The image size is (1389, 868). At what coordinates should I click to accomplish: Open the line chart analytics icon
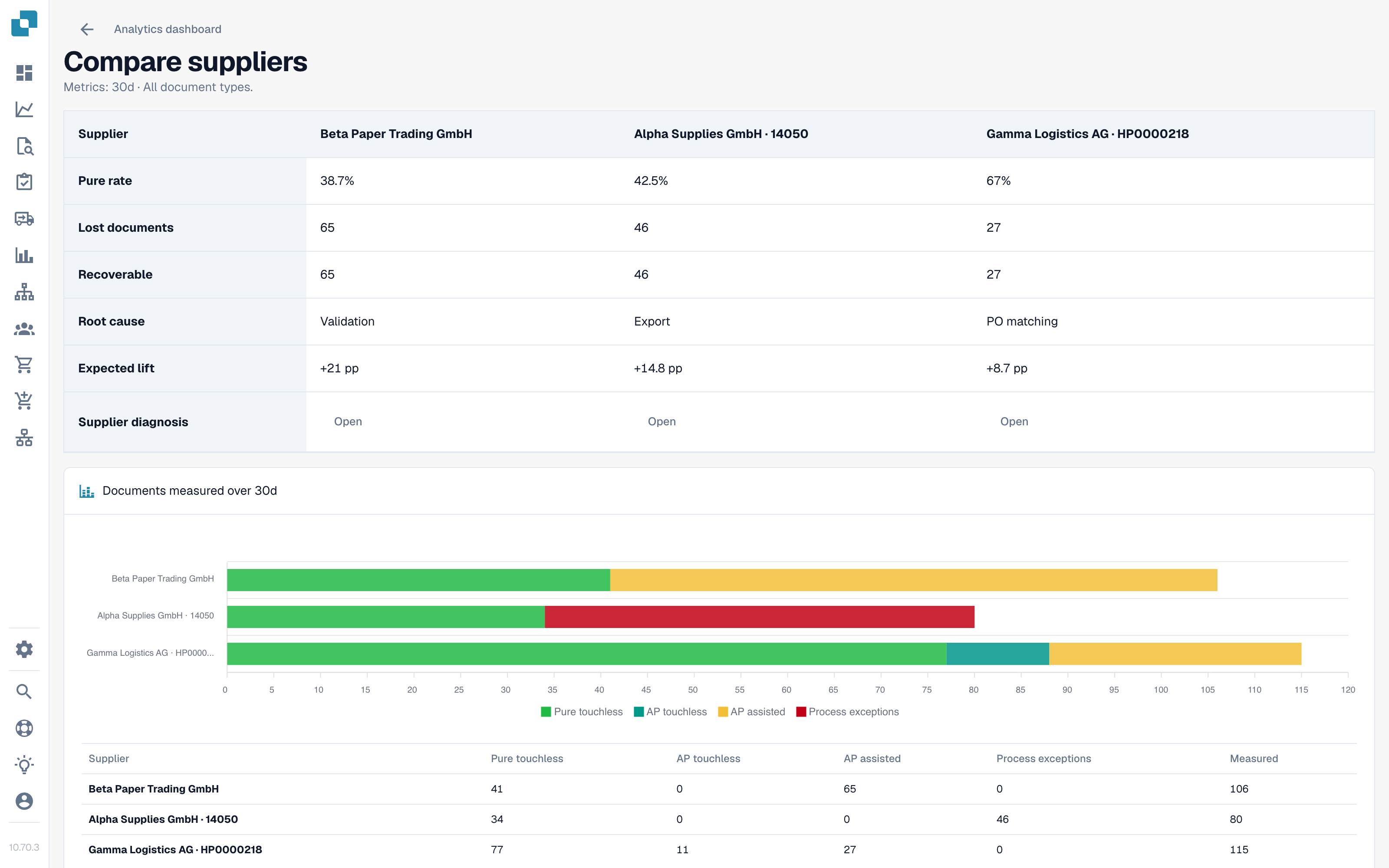pos(24,109)
